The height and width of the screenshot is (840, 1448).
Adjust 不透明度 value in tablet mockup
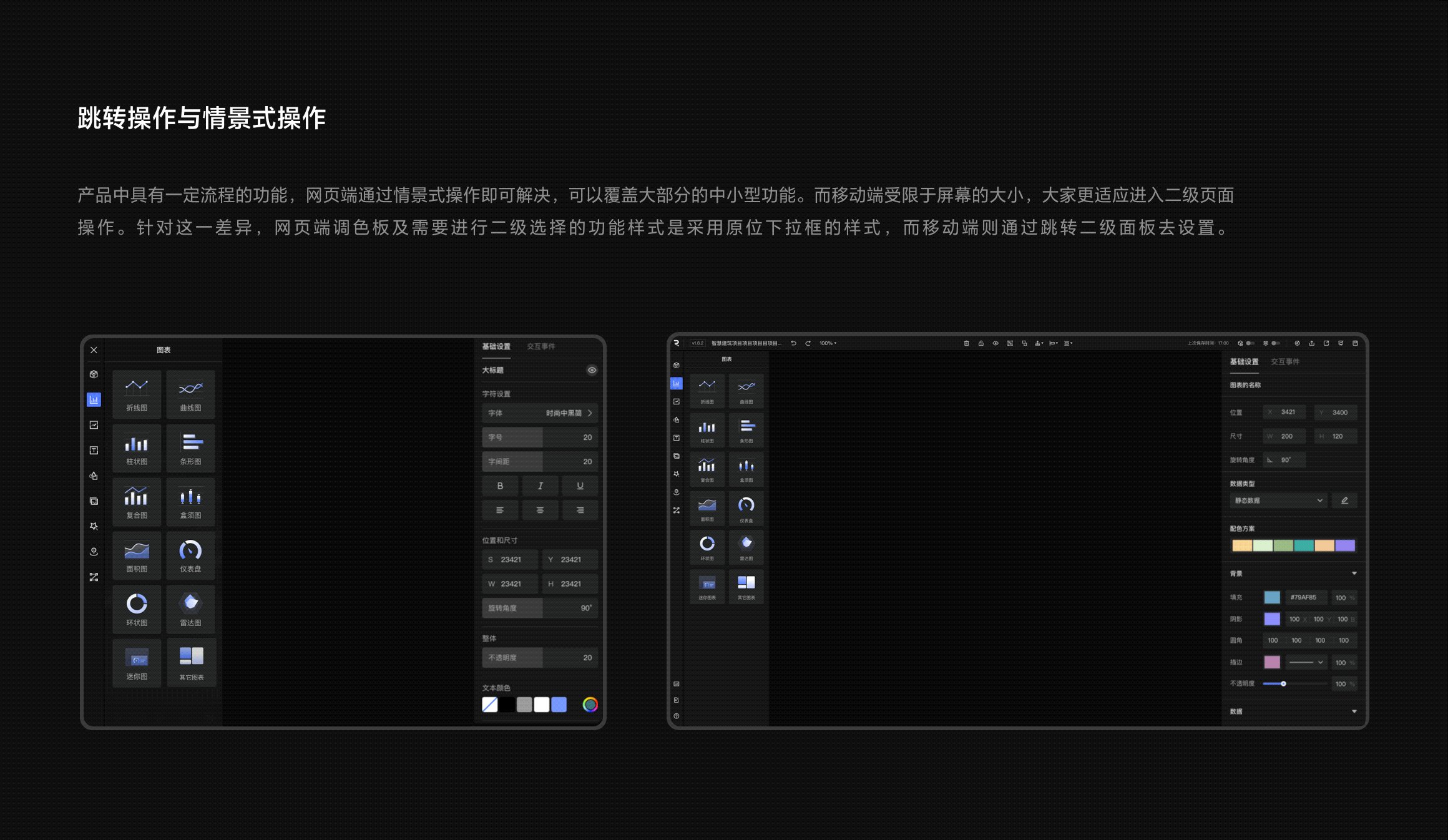pyautogui.click(x=540, y=658)
